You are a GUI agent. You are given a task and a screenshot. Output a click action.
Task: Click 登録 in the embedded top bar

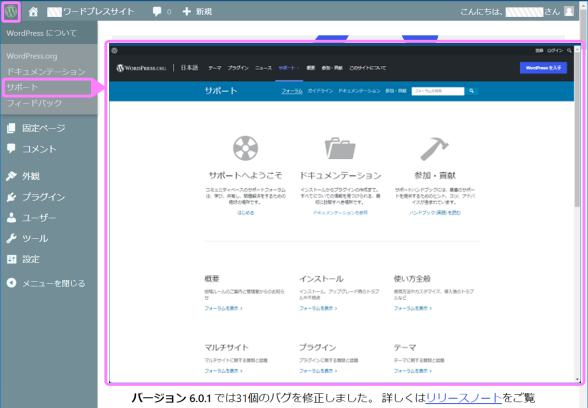click(539, 51)
